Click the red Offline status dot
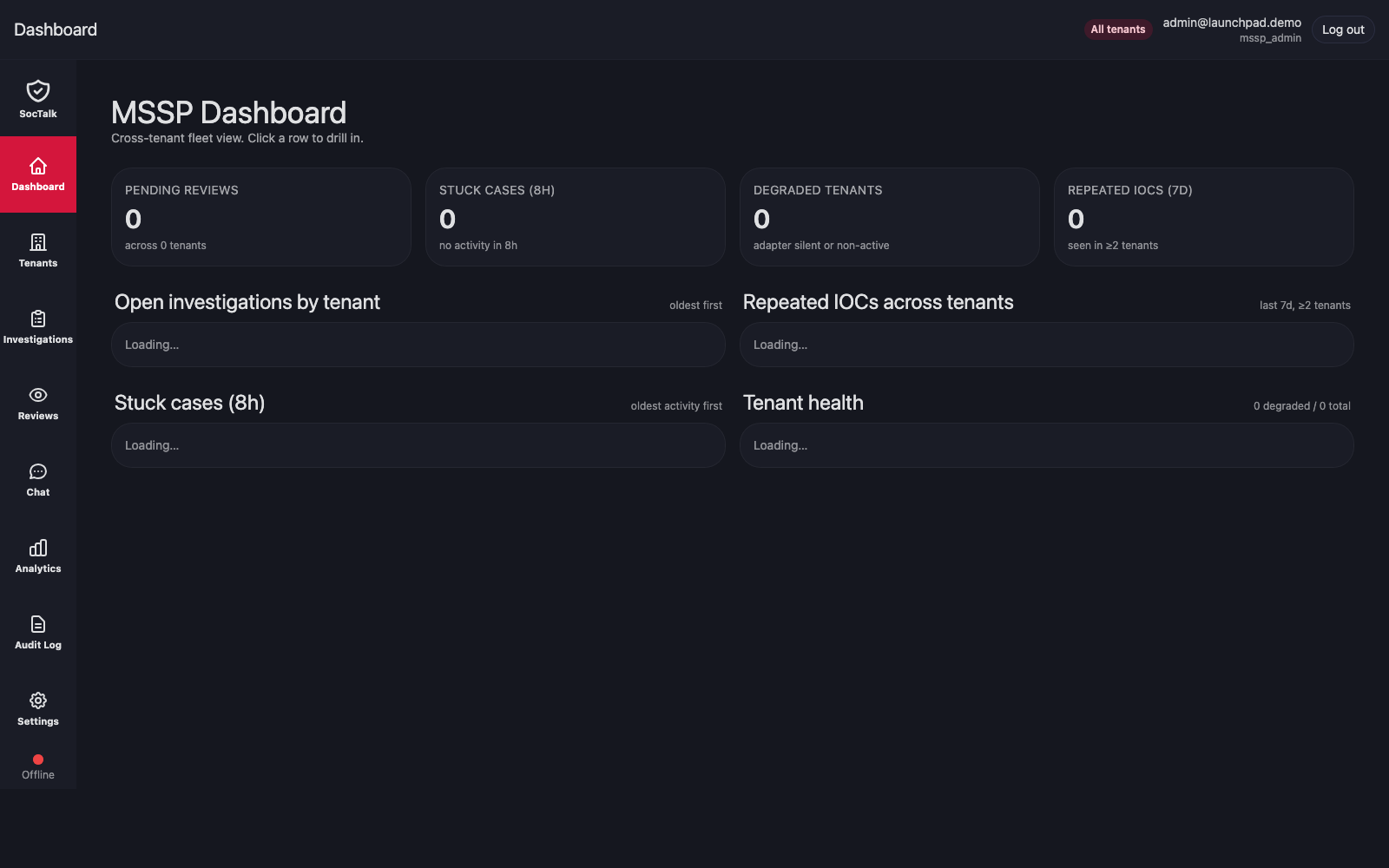 tap(38, 759)
